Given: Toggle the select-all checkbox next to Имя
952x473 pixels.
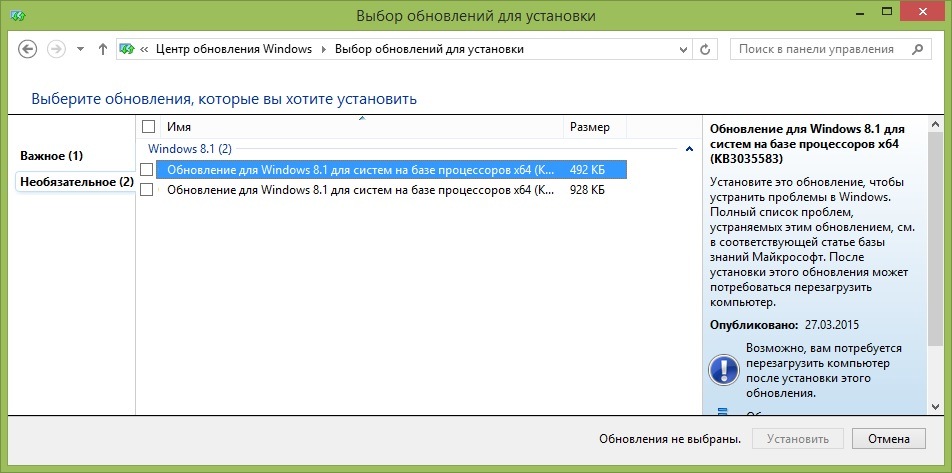Looking at the screenshot, I should pyautogui.click(x=148, y=126).
